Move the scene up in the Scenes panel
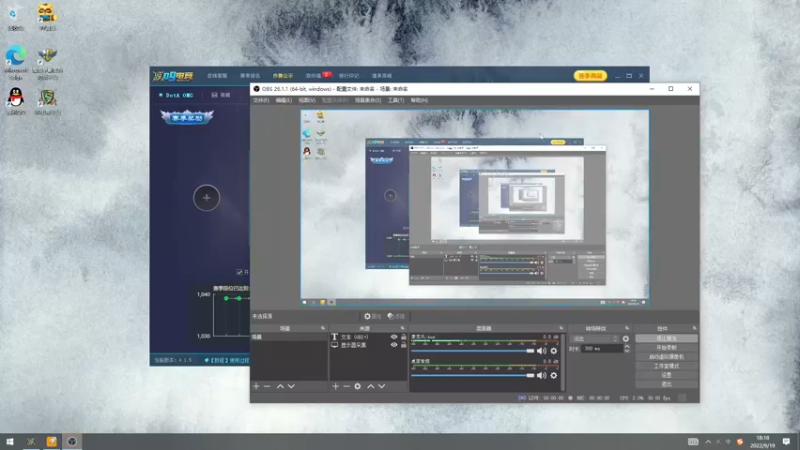 (x=280, y=386)
